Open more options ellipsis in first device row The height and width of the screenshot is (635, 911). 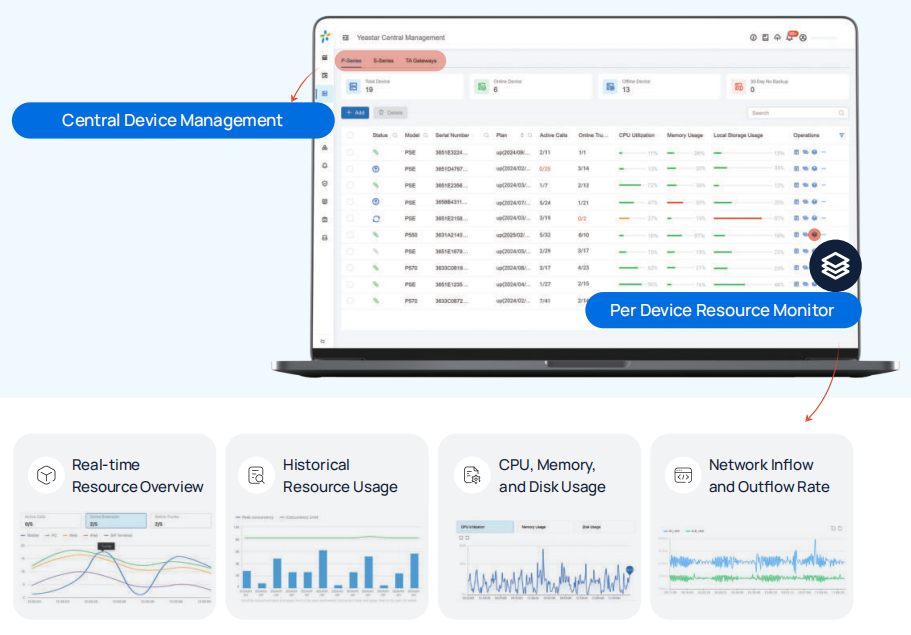click(x=824, y=153)
